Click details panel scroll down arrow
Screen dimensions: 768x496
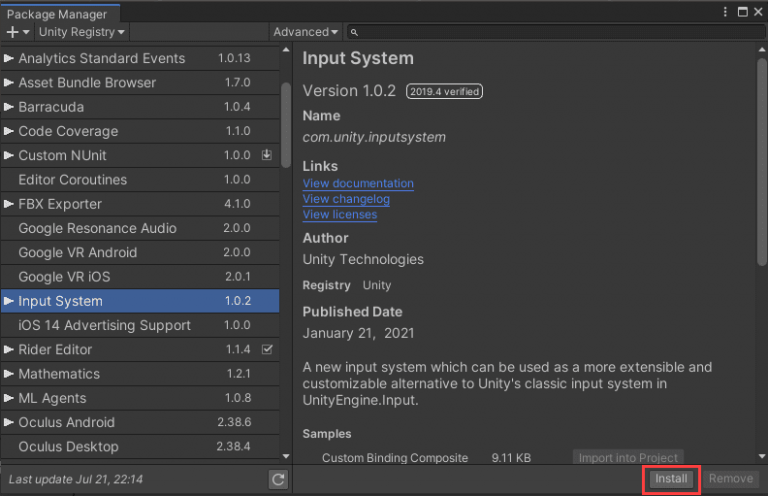point(762,456)
